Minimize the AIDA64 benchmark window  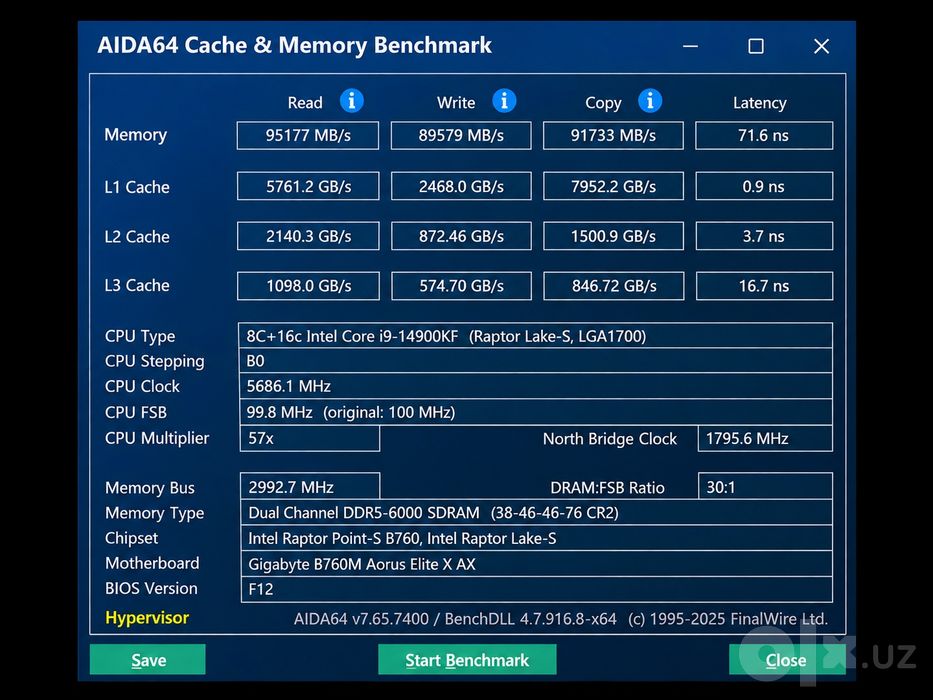point(690,46)
